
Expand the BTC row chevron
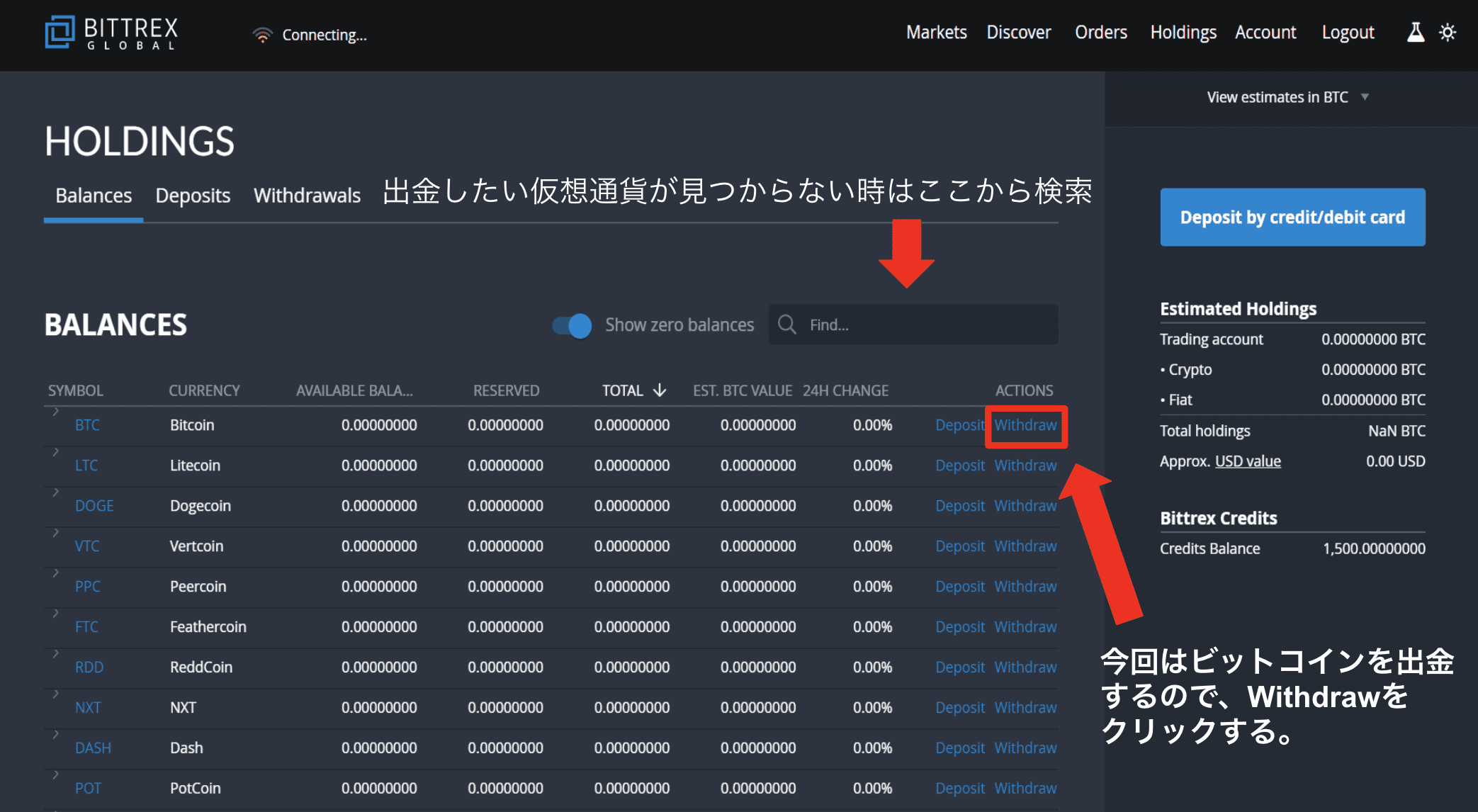coord(55,412)
